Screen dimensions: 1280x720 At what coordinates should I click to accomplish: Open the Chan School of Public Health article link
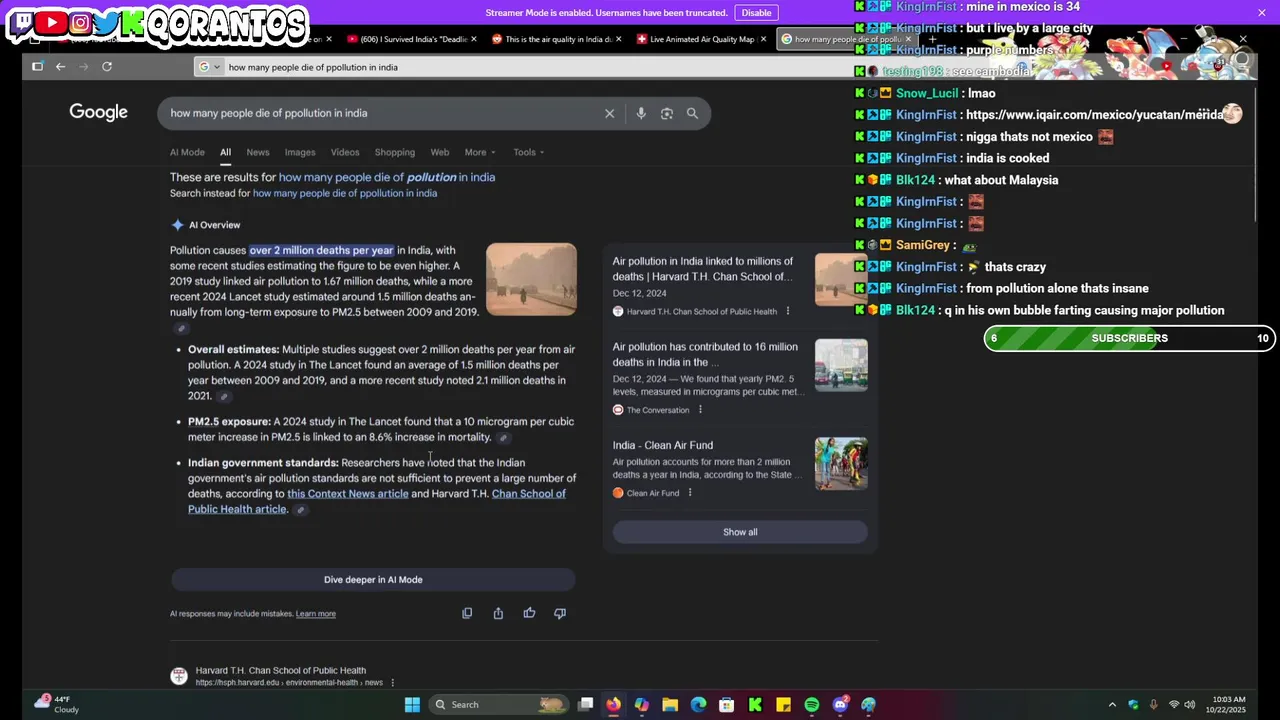(x=377, y=501)
